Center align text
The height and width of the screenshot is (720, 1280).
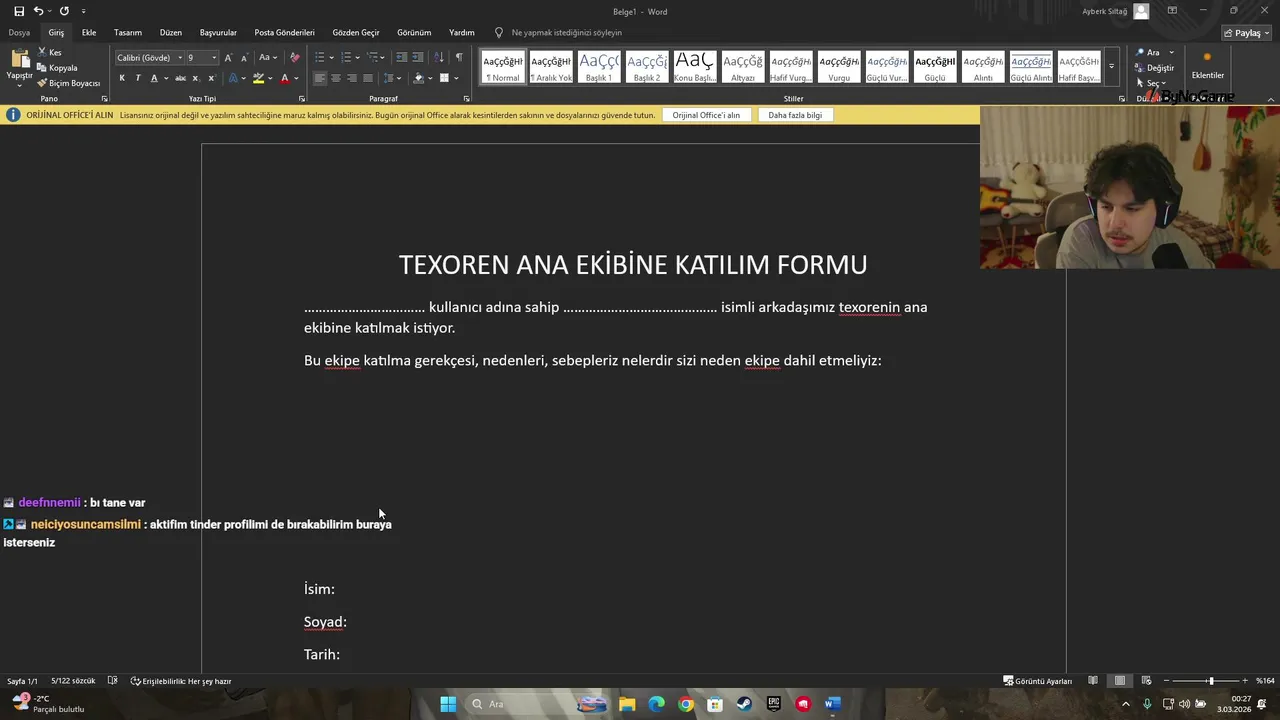pos(336,78)
